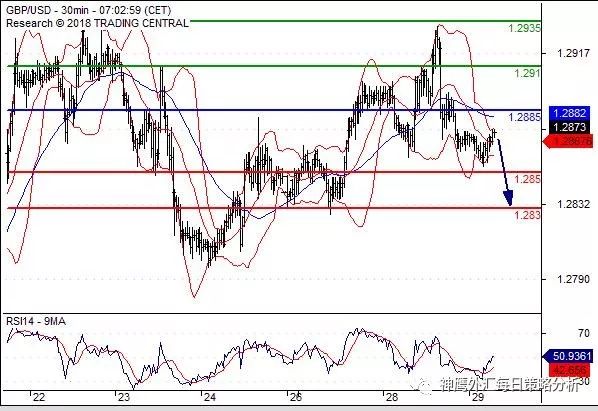Click the red 42.656 RSI MA tag
Image resolution: width=598 pixels, height=411 pixels.
pyautogui.click(x=570, y=370)
